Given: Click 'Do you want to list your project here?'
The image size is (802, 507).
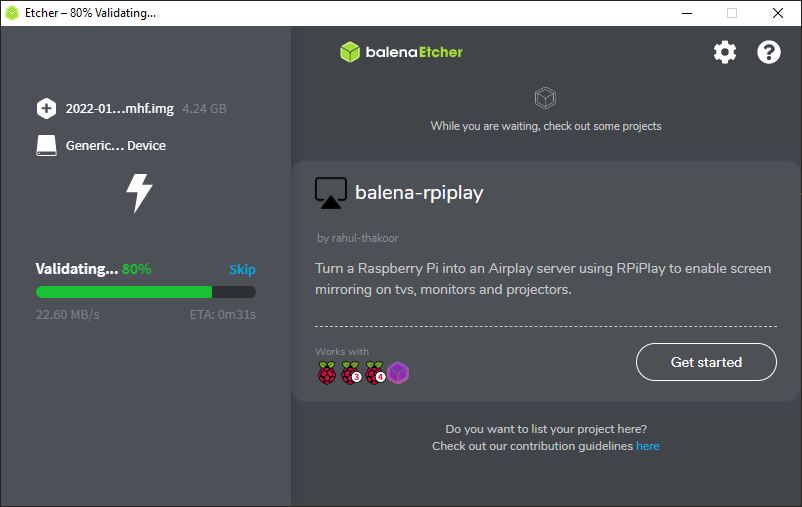Looking at the screenshot, I should 546,429.
